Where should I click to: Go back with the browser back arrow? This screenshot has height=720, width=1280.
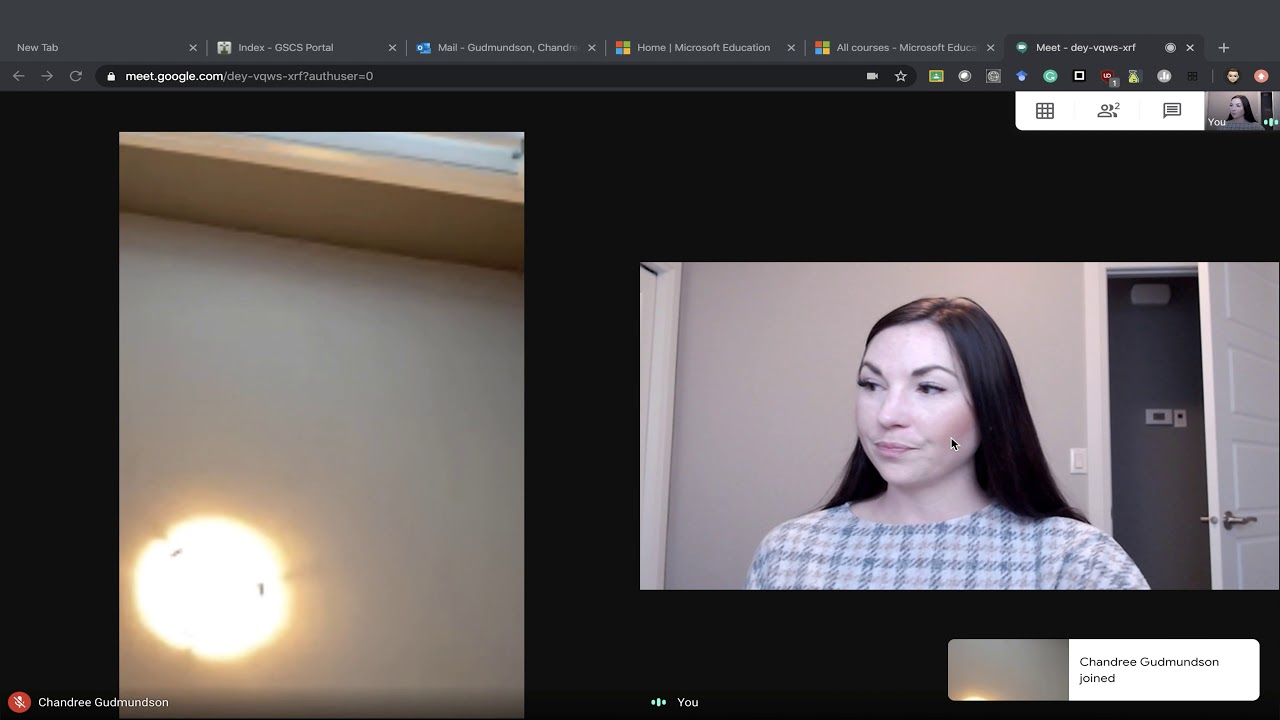click(x=18, y=76)
